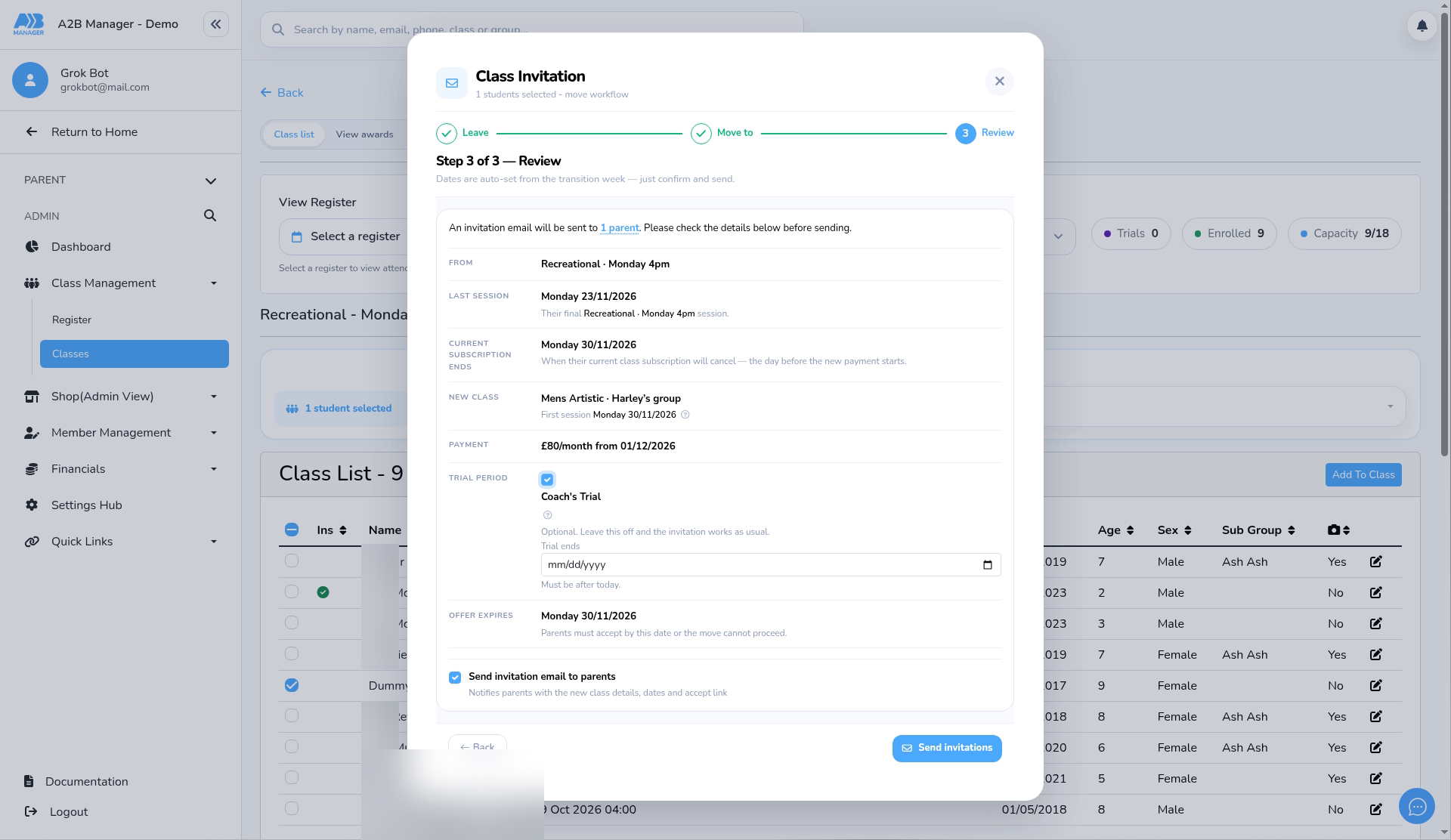Switch to View awards tab
This screenshot has height=840, width=1451.
point(364,134)
